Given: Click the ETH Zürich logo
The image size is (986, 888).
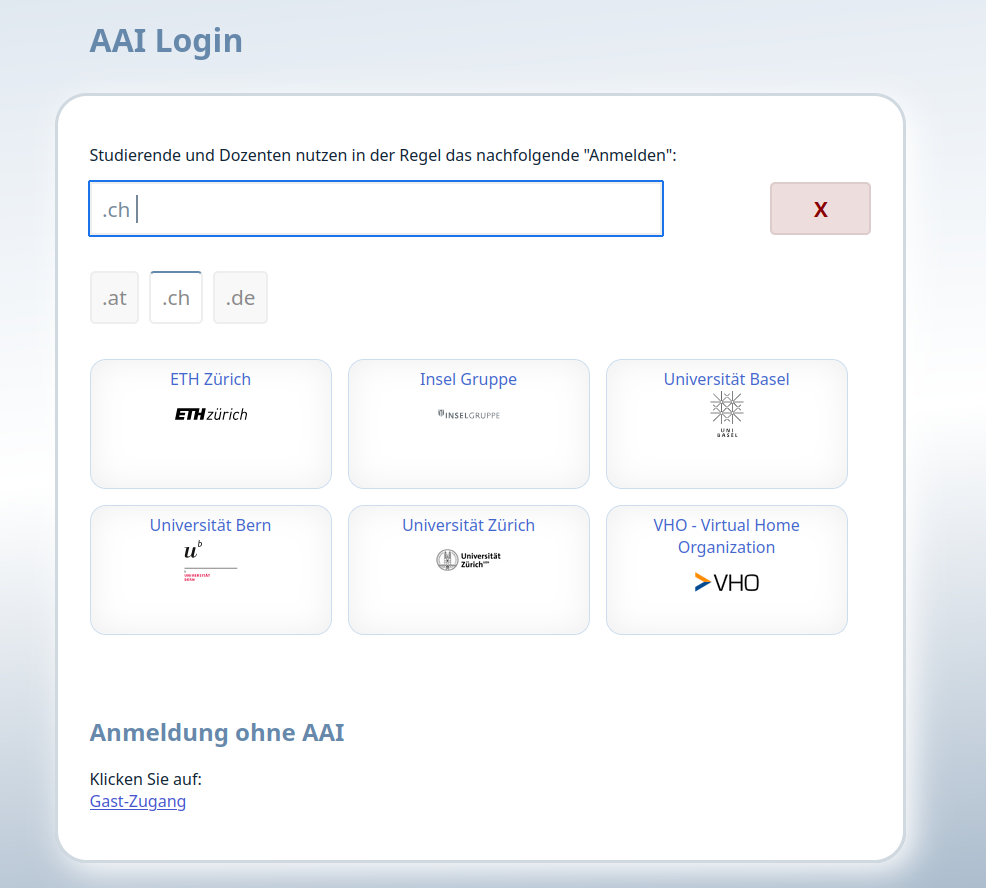Looking at the screenshot, I should point(211,414).
